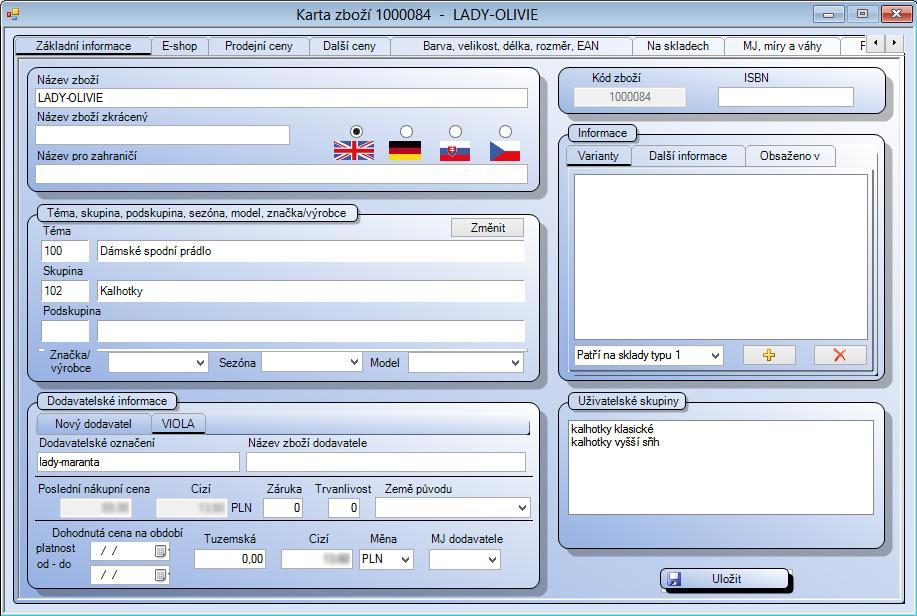Click the British flag icon
917x616 pixels.
[x=354, y=150]
